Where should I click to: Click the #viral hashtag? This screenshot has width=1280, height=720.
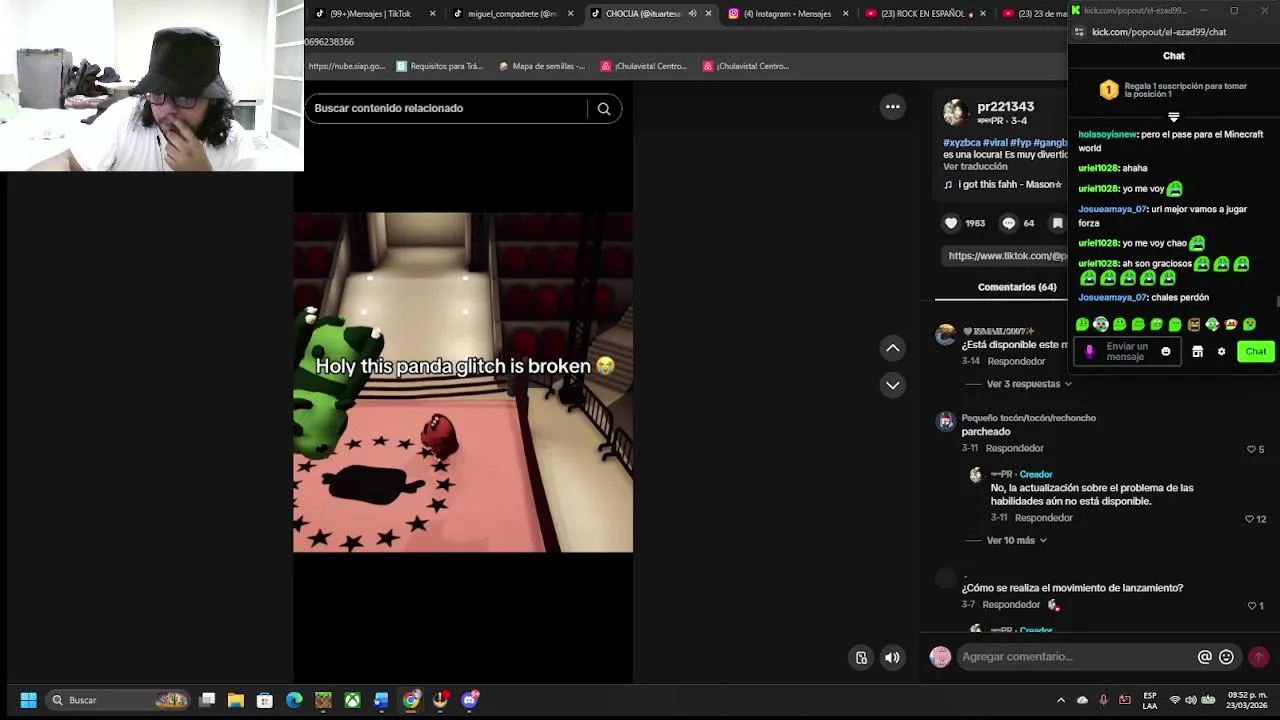[x=995, y=143]
